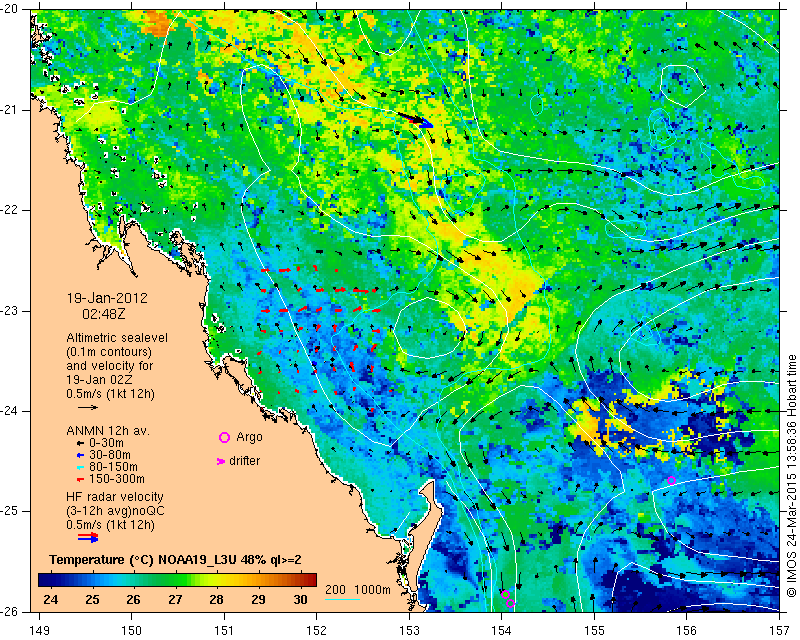The height and width of the screenshot is (640, 800).
Task: Click the 'Temperature (°C) NOAA19_L3U' colorbar title
Action: coord(145,560)
